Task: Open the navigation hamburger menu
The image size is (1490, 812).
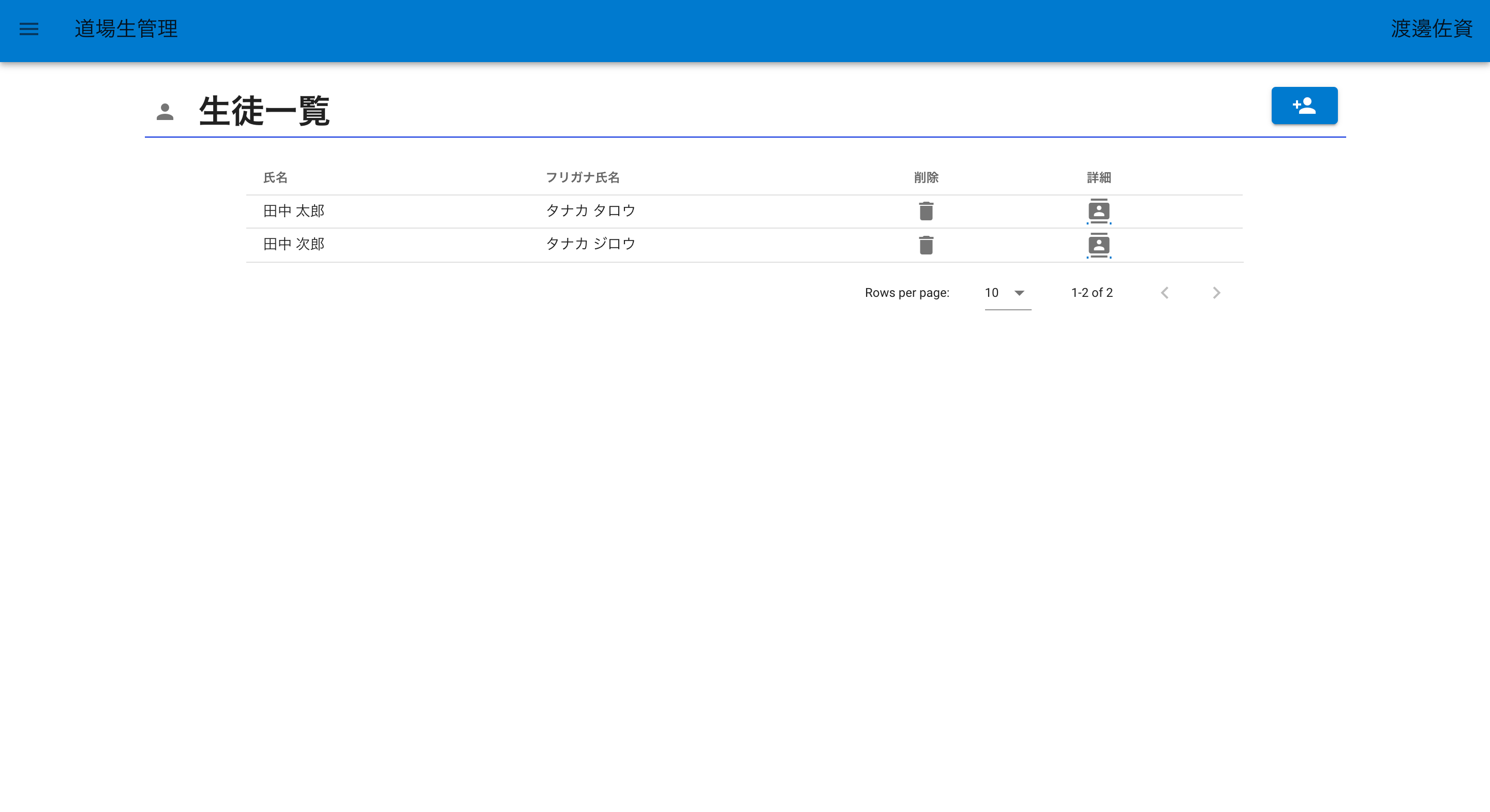Action: click(x=28, y=29)
